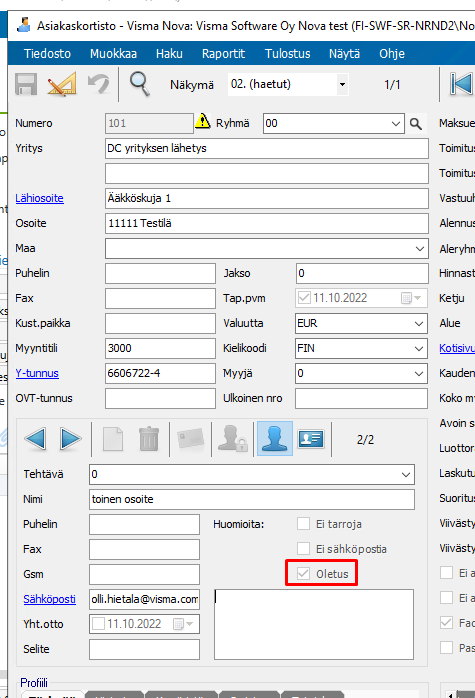This screenshot has width=475, height=698.
Task: Click the Y-tunnus link
Action: coord(37,373)
